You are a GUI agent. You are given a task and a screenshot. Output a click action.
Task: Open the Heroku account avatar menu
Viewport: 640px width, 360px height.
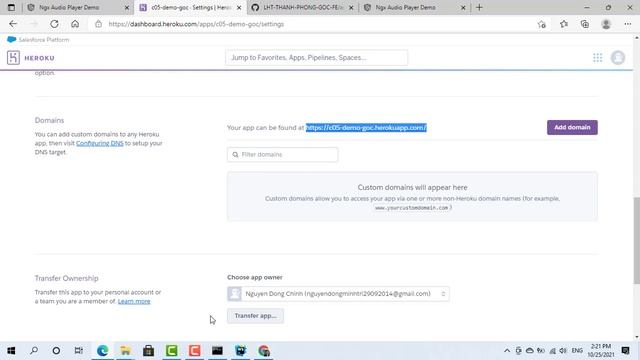coord(618,58)
